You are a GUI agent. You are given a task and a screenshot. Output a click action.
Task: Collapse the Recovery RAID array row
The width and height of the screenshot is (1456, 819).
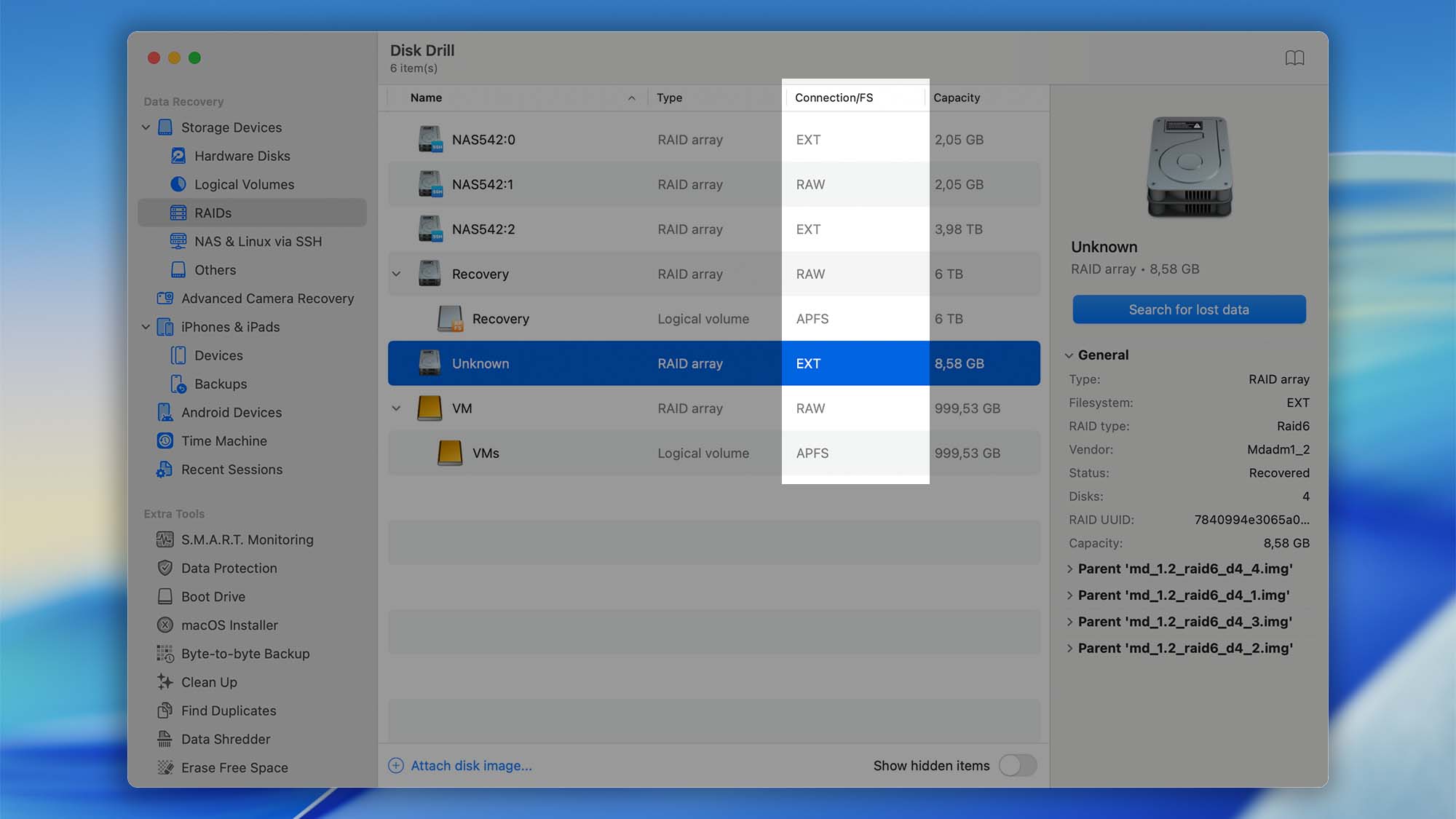pos(396,274)
